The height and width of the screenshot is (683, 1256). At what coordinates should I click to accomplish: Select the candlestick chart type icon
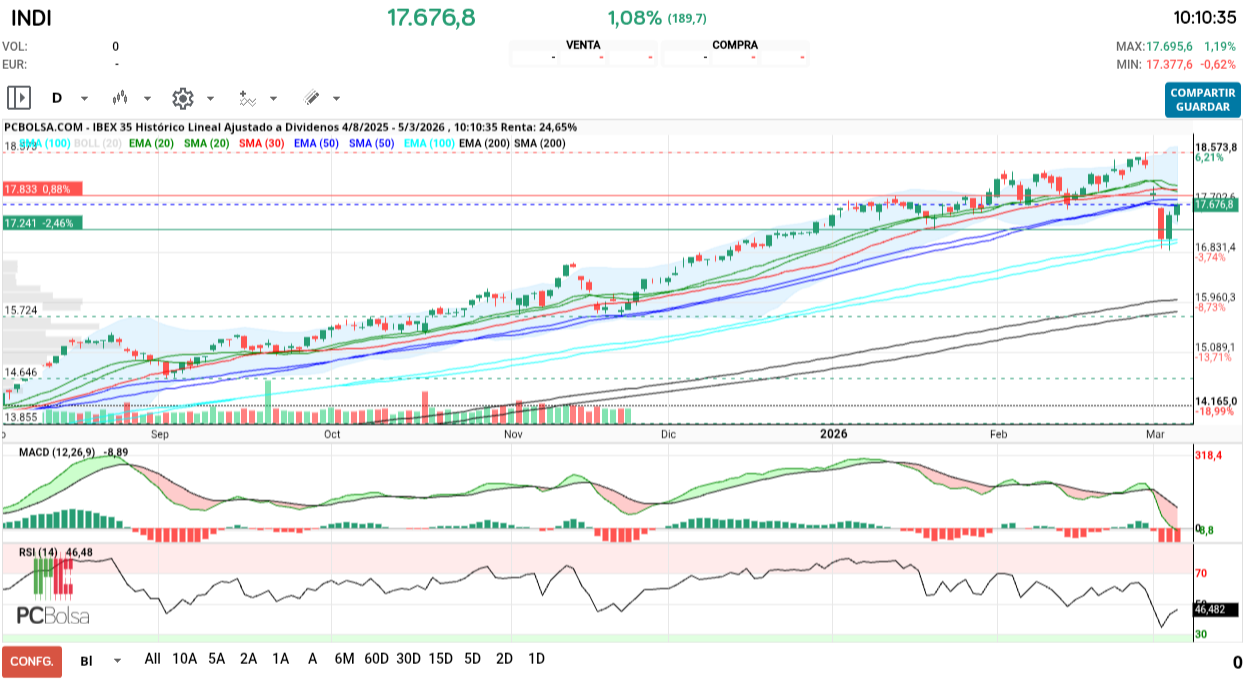(x=120, y=98)
